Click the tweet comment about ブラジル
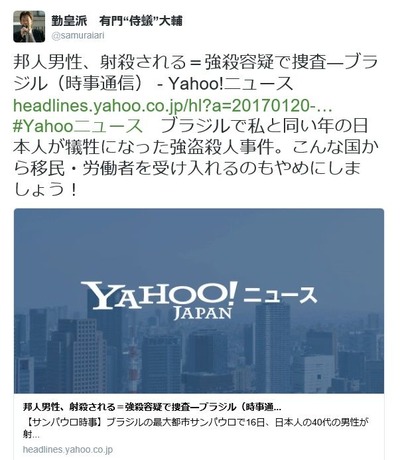Viewport: 400px width, 460px height. [x=191, y=158]
